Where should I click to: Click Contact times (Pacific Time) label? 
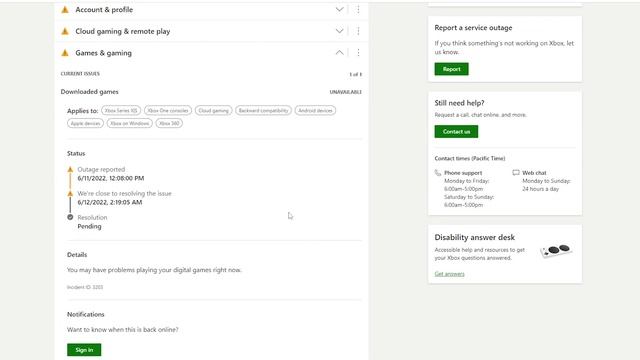click(470, 158)
